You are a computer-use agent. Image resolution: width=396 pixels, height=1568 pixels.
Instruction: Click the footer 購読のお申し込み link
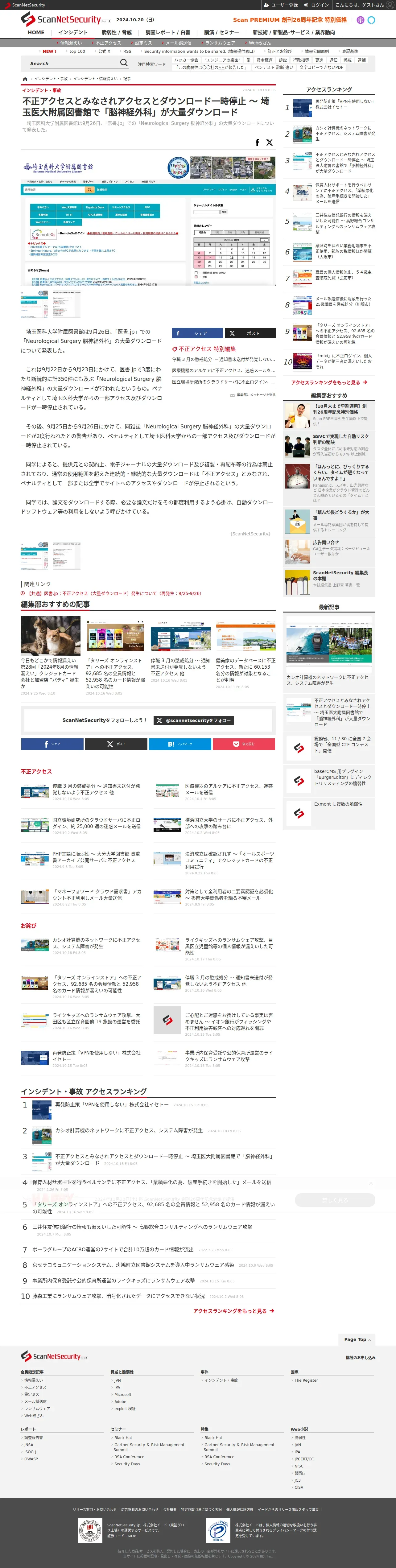point(361,1358)
